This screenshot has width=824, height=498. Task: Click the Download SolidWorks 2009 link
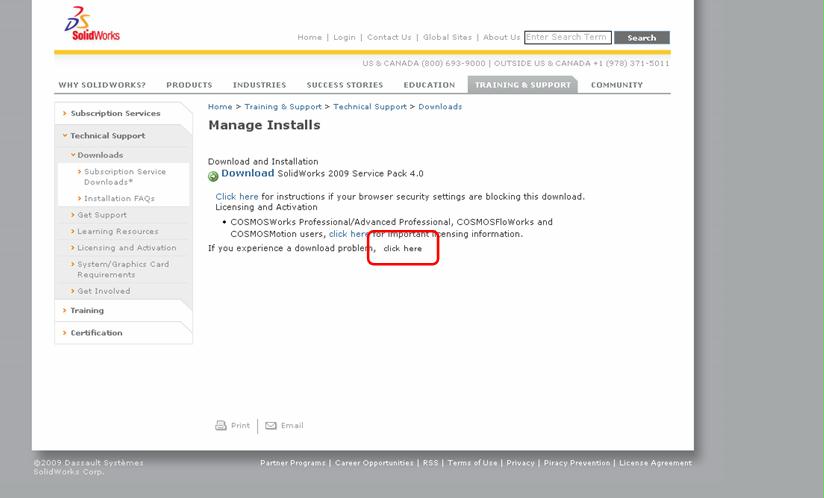click(248, 173)
